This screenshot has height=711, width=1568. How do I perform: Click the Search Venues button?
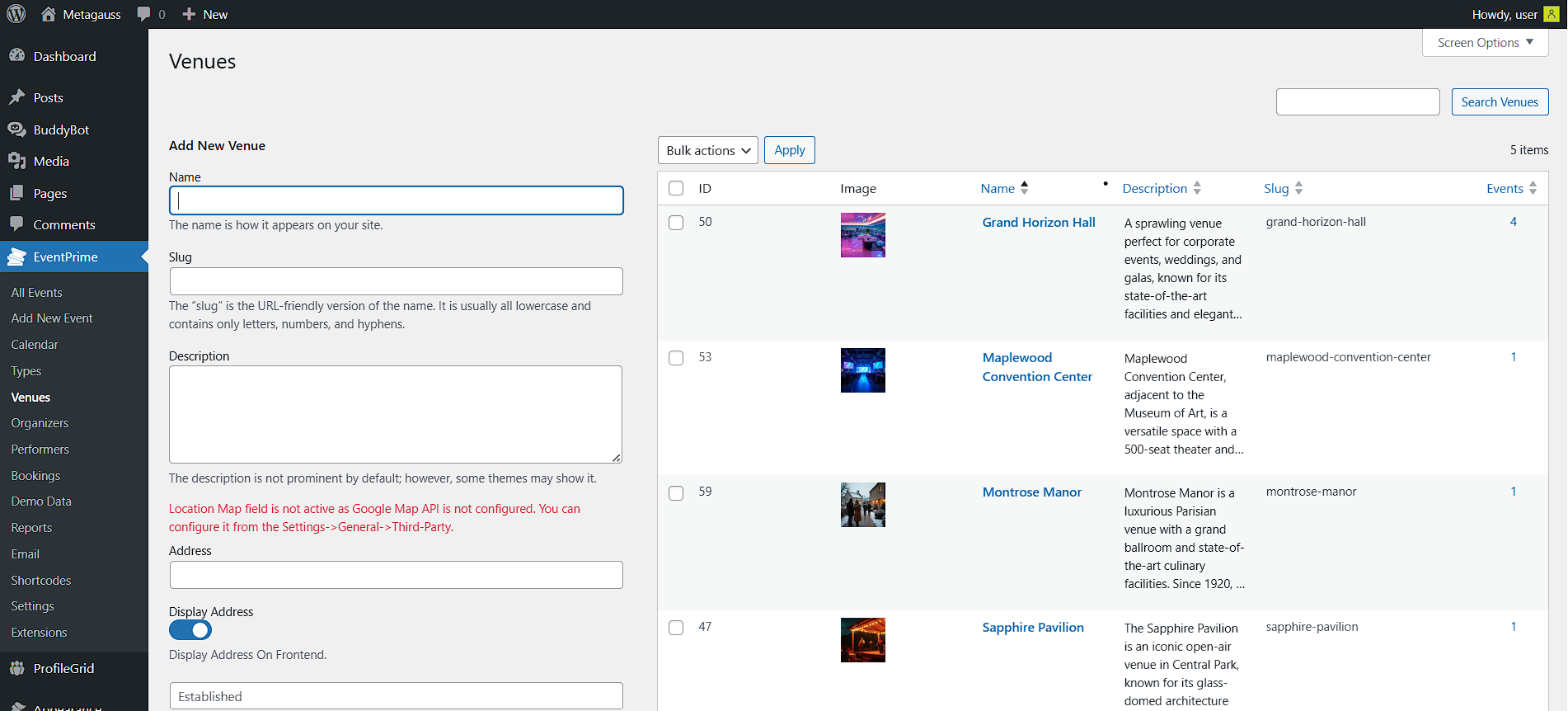point(1500,102)
